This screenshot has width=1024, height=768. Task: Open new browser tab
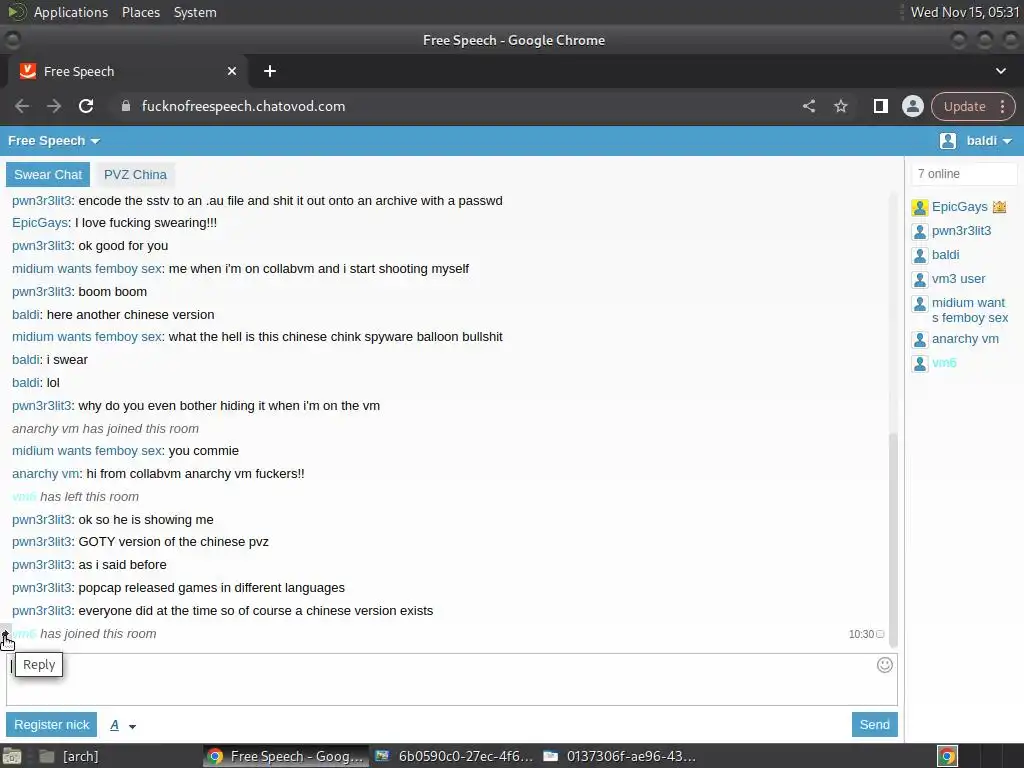(270, 71)
